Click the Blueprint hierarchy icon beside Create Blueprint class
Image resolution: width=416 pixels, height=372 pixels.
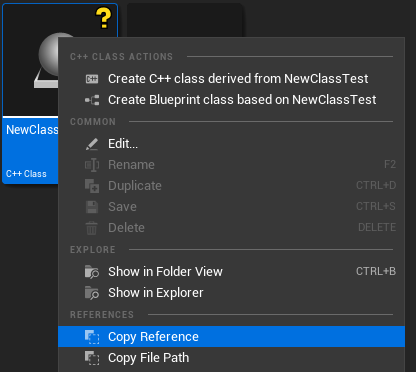coord(92,100)
